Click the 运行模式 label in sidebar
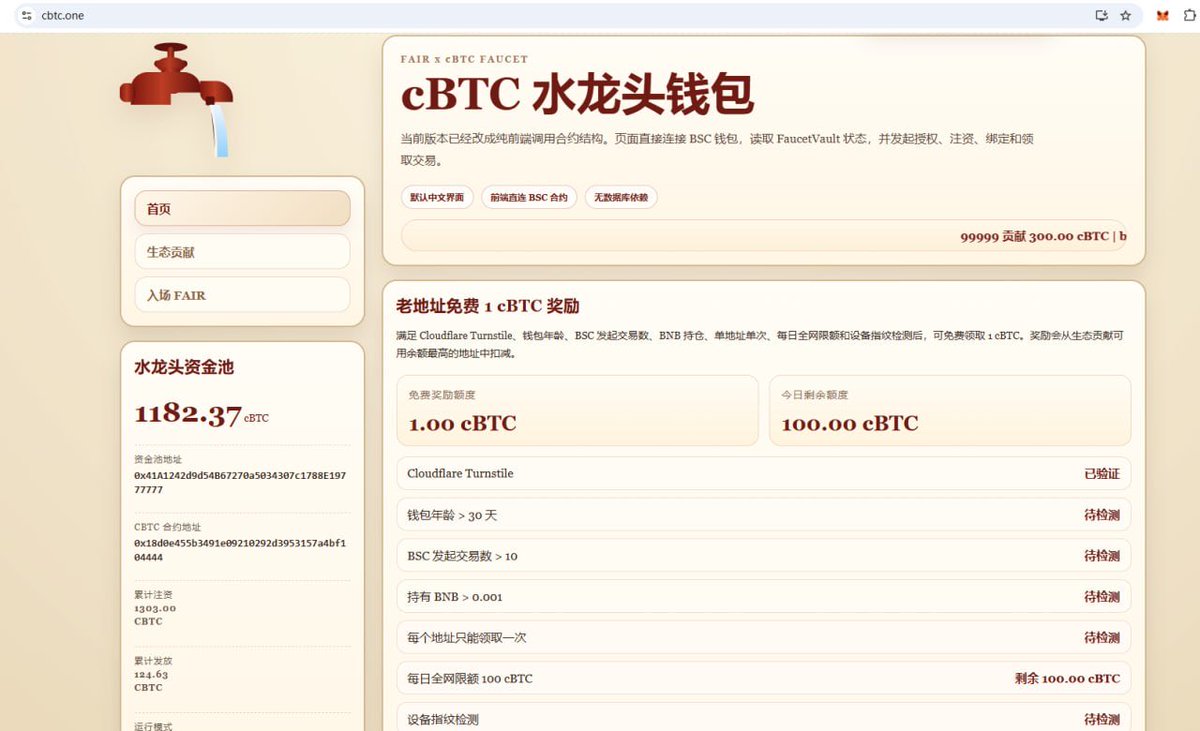Image resolution: width=1200 pixels, height=731 pixels. pyautogui.click(x=153, y=726)
